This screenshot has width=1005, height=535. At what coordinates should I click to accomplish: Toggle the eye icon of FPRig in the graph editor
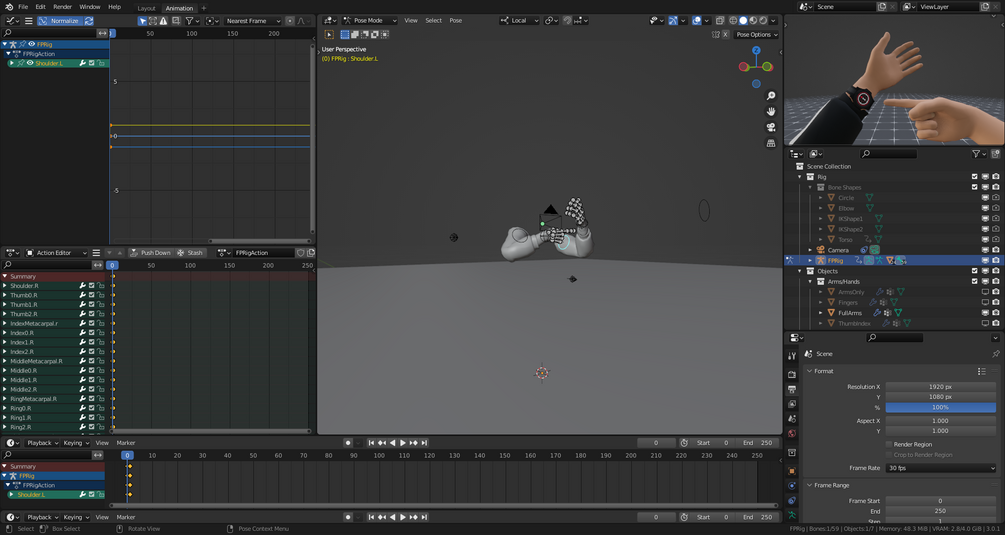[x=31, y=44]
